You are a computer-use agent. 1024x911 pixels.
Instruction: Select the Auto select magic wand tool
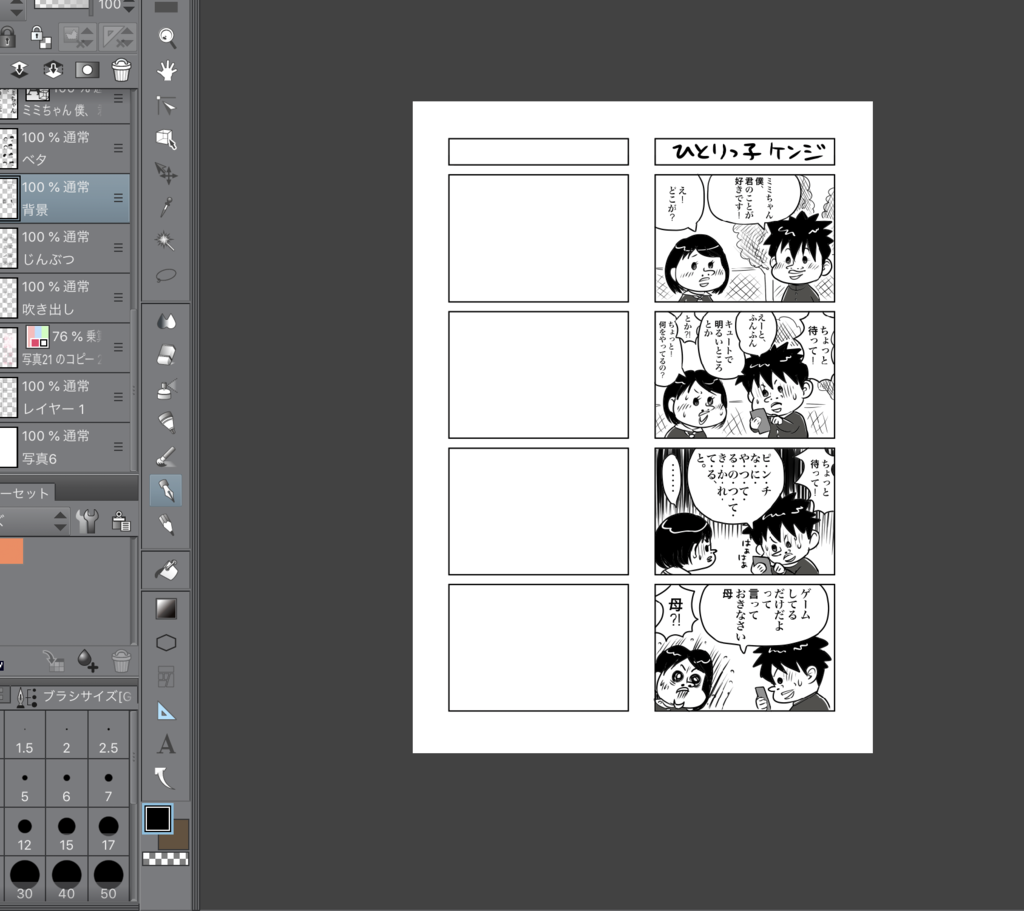coord(167,241)
